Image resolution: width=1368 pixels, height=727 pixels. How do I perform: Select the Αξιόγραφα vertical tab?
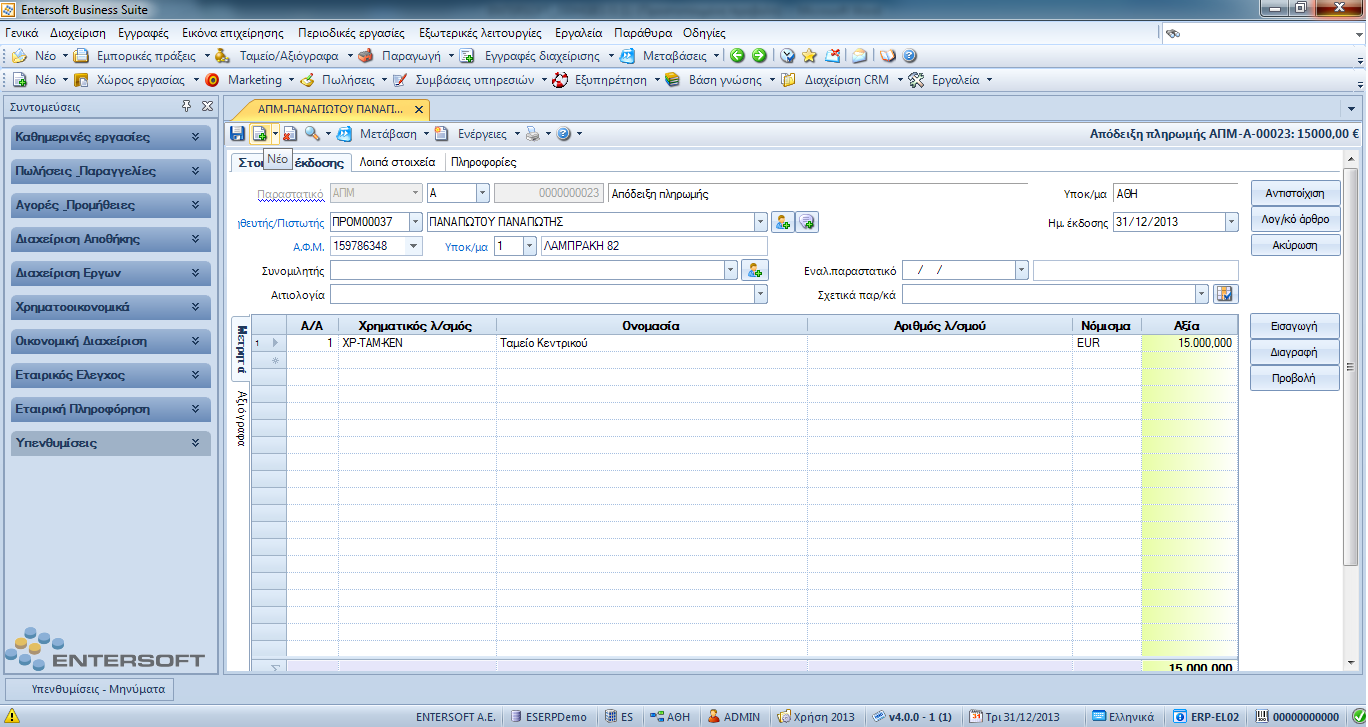[241, 416]
